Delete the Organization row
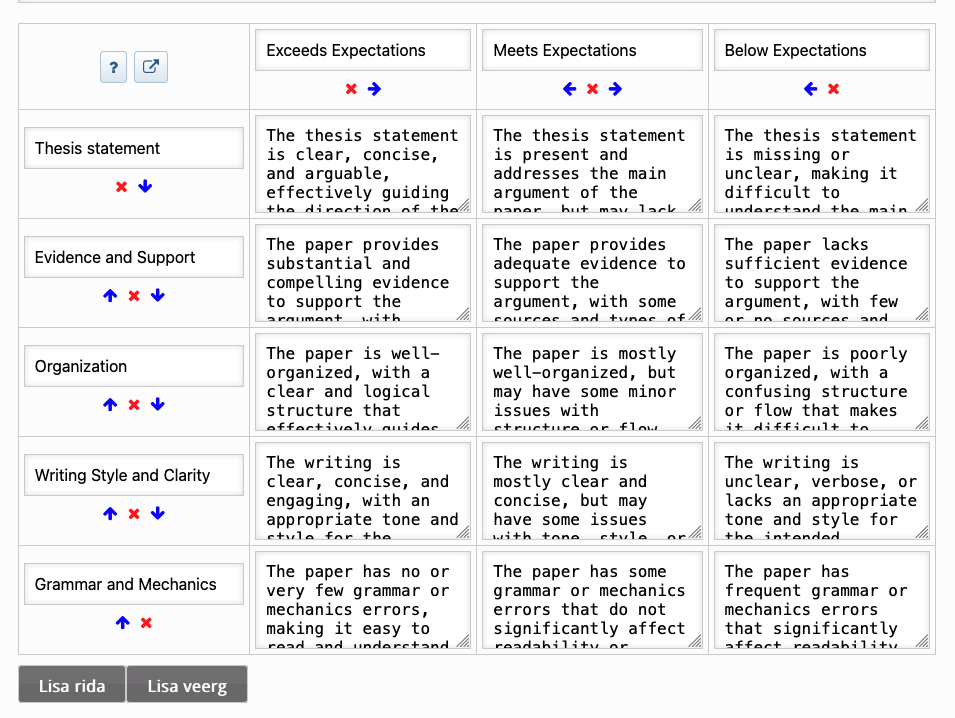This screenshot has width=955, height=718. tap(134, 404)
